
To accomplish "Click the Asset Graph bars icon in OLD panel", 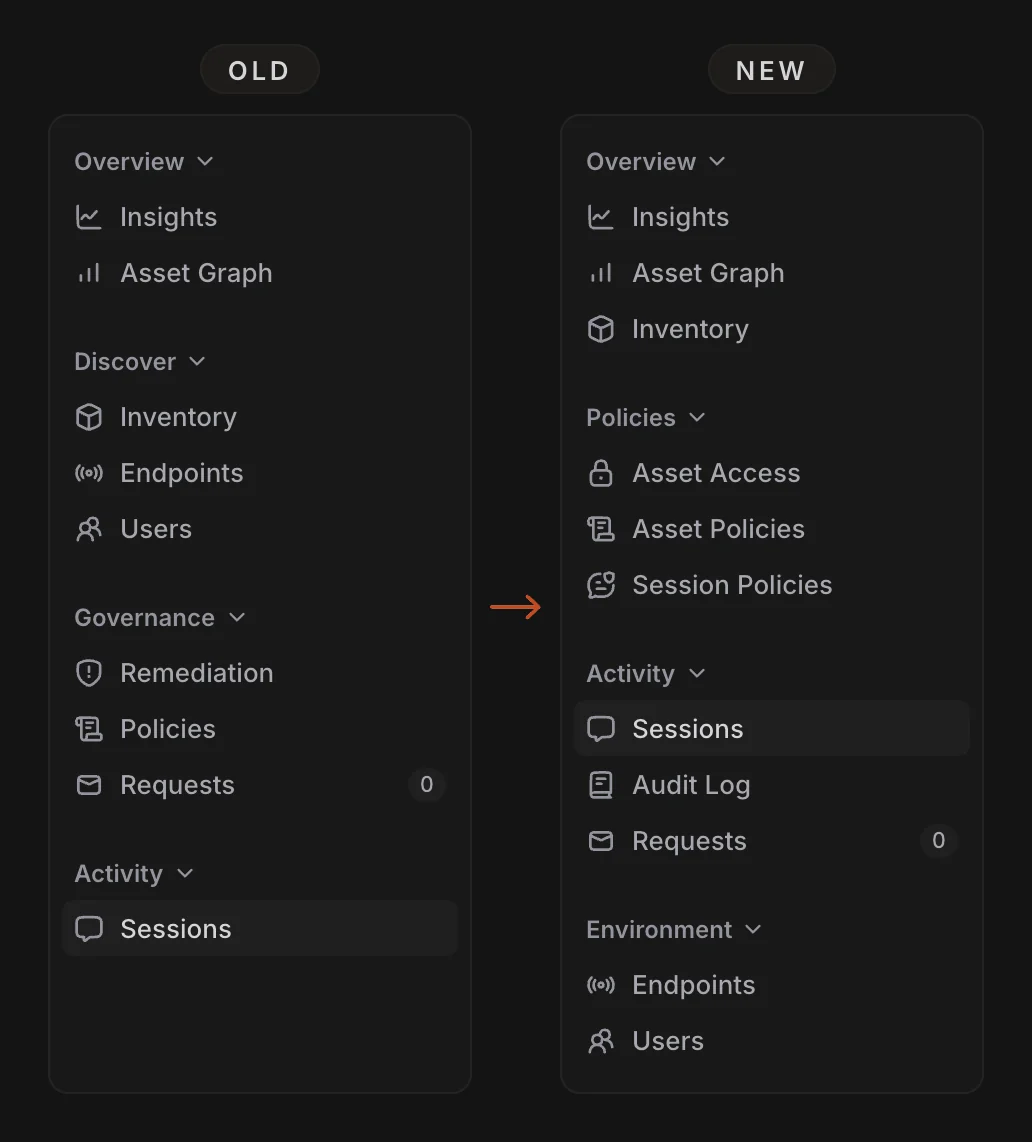I will (x=89, y=273).
